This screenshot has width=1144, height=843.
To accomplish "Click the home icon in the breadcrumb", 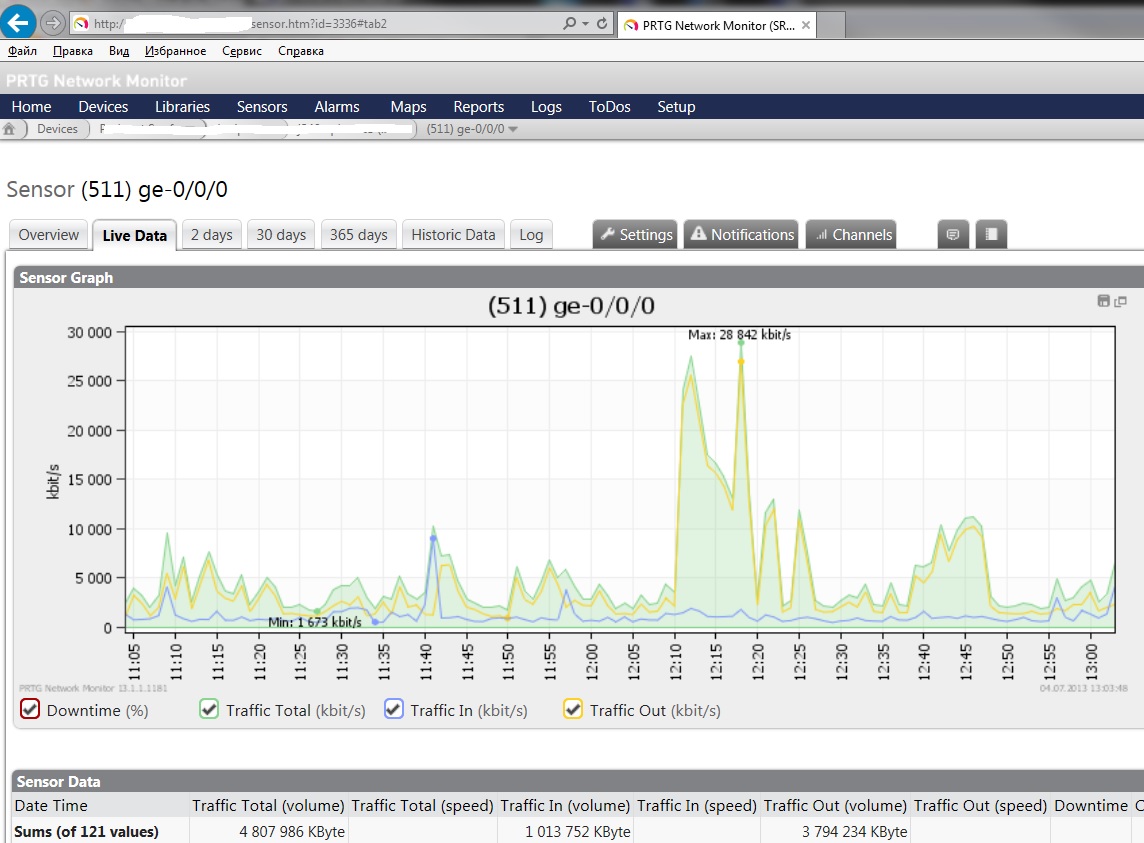I will (9, 129).
